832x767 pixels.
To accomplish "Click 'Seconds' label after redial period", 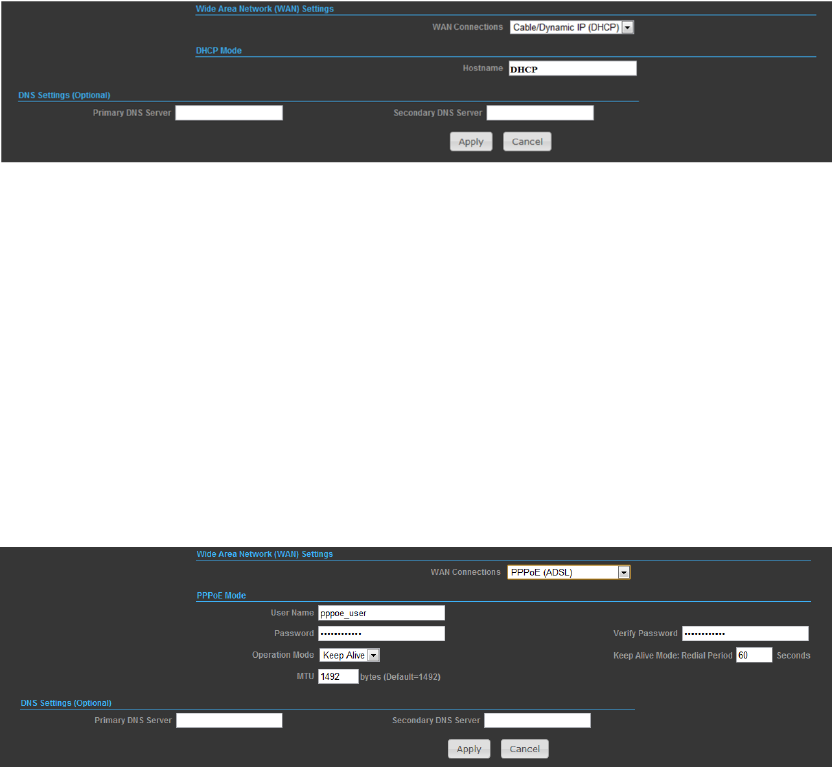I will [x=793, y=656].
